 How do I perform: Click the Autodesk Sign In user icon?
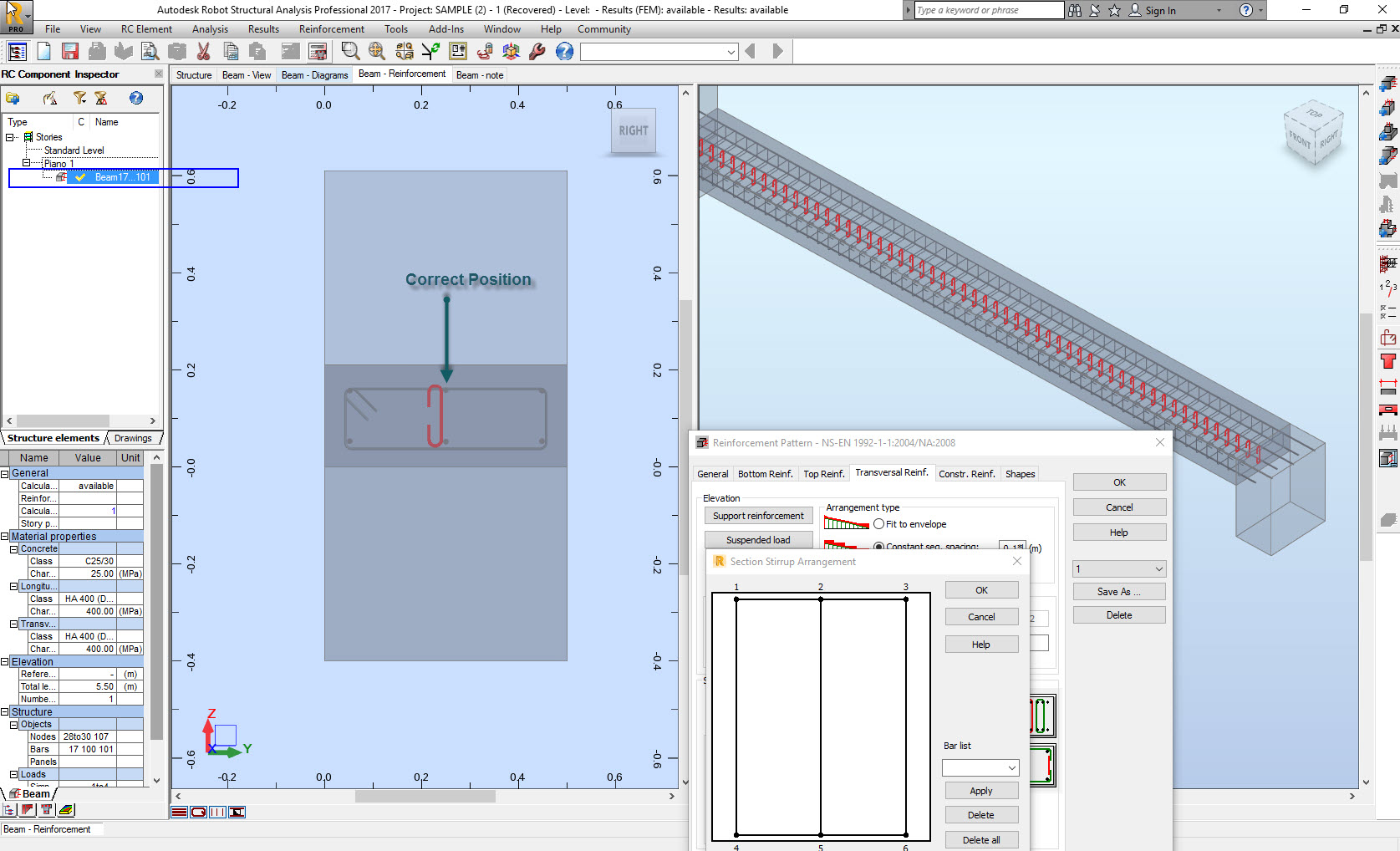[1135, 10]
